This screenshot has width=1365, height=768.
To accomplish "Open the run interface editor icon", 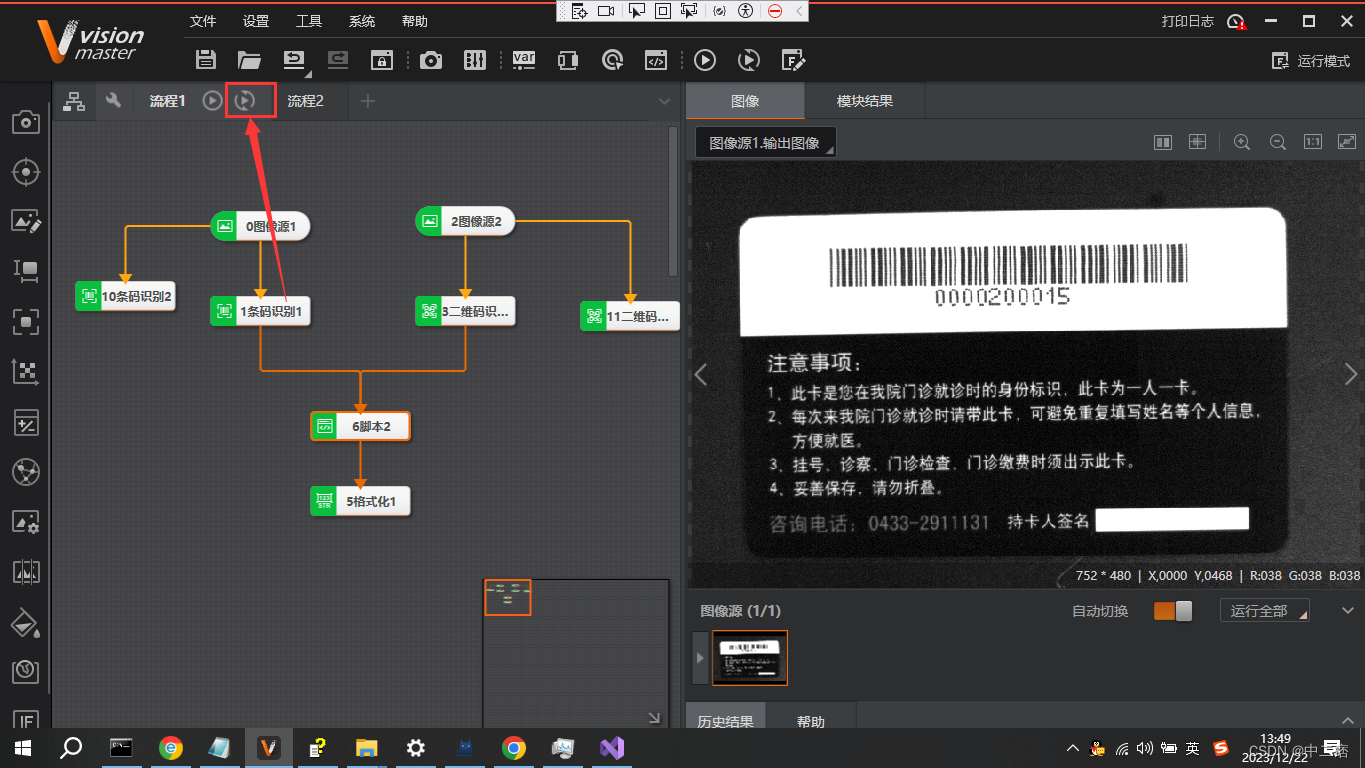I will [x=793, y=60].
